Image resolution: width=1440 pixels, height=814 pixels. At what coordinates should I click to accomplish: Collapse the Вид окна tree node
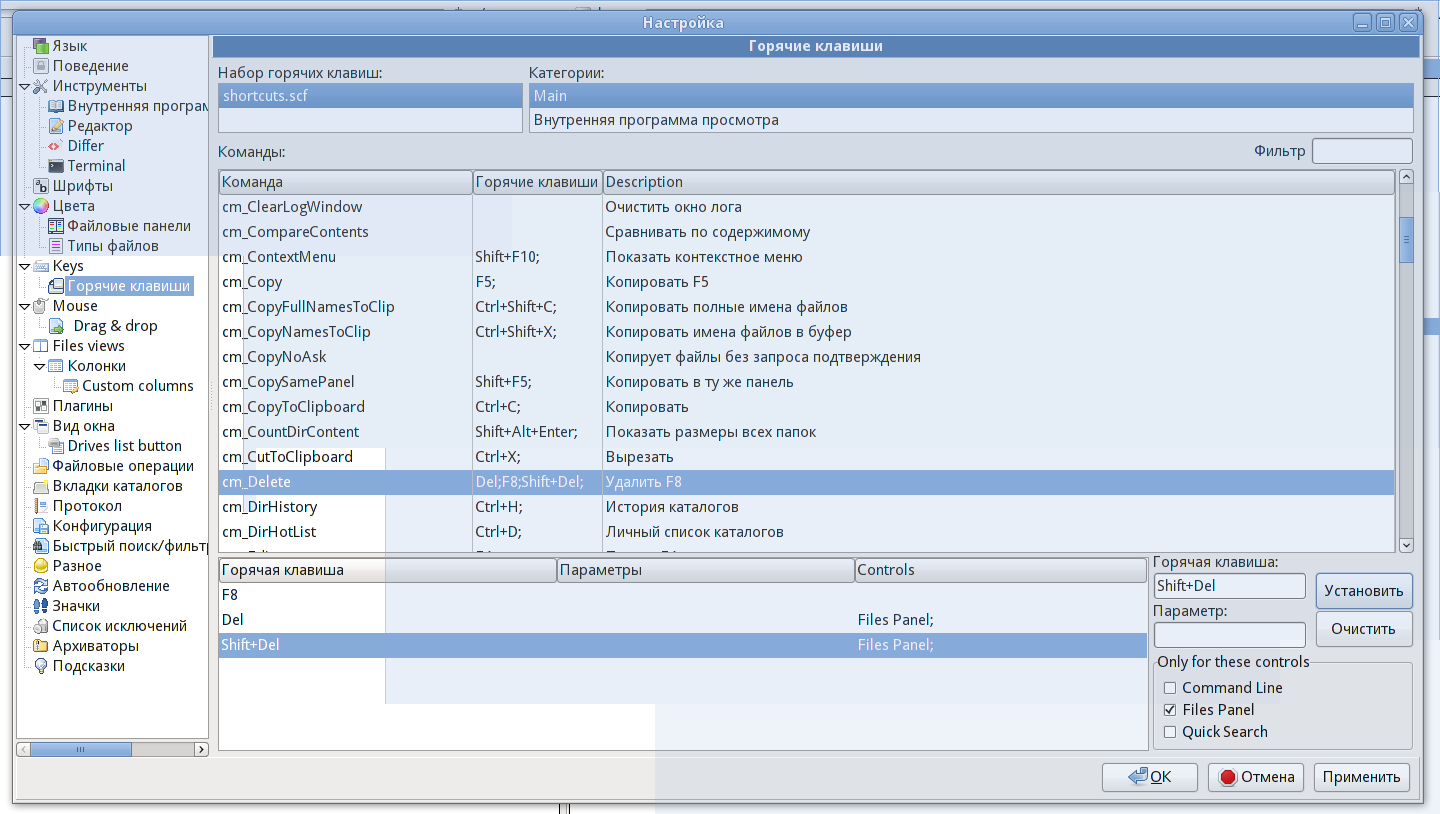(25, 427)
